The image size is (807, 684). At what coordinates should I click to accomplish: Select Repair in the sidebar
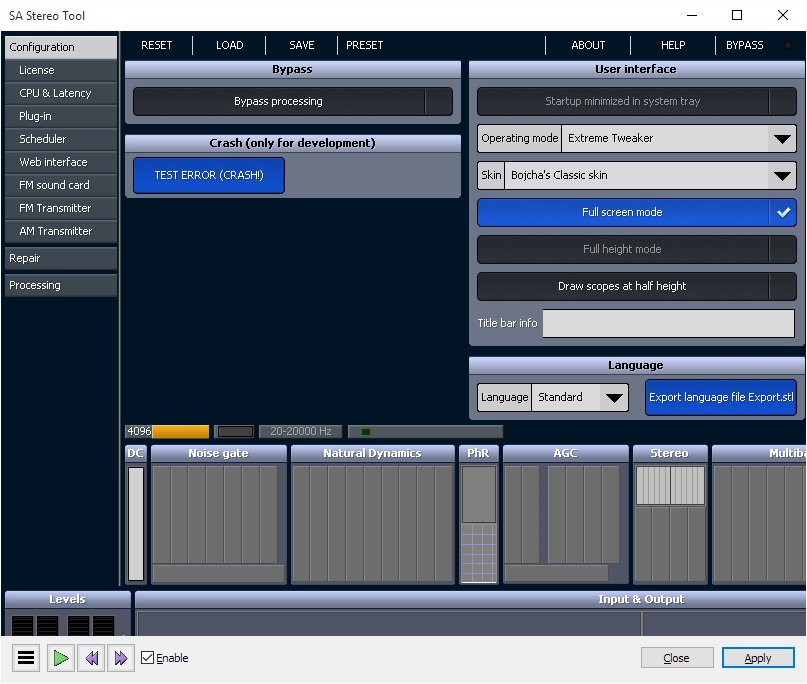(x=61, y=258)
